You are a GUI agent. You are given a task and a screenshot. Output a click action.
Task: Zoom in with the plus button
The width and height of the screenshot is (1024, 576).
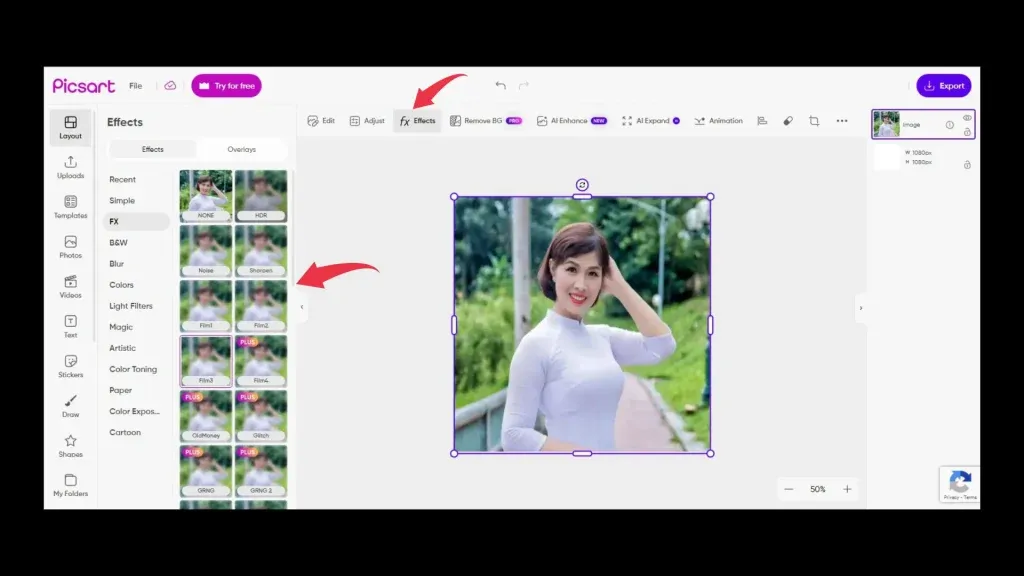(x=847, y=489)
